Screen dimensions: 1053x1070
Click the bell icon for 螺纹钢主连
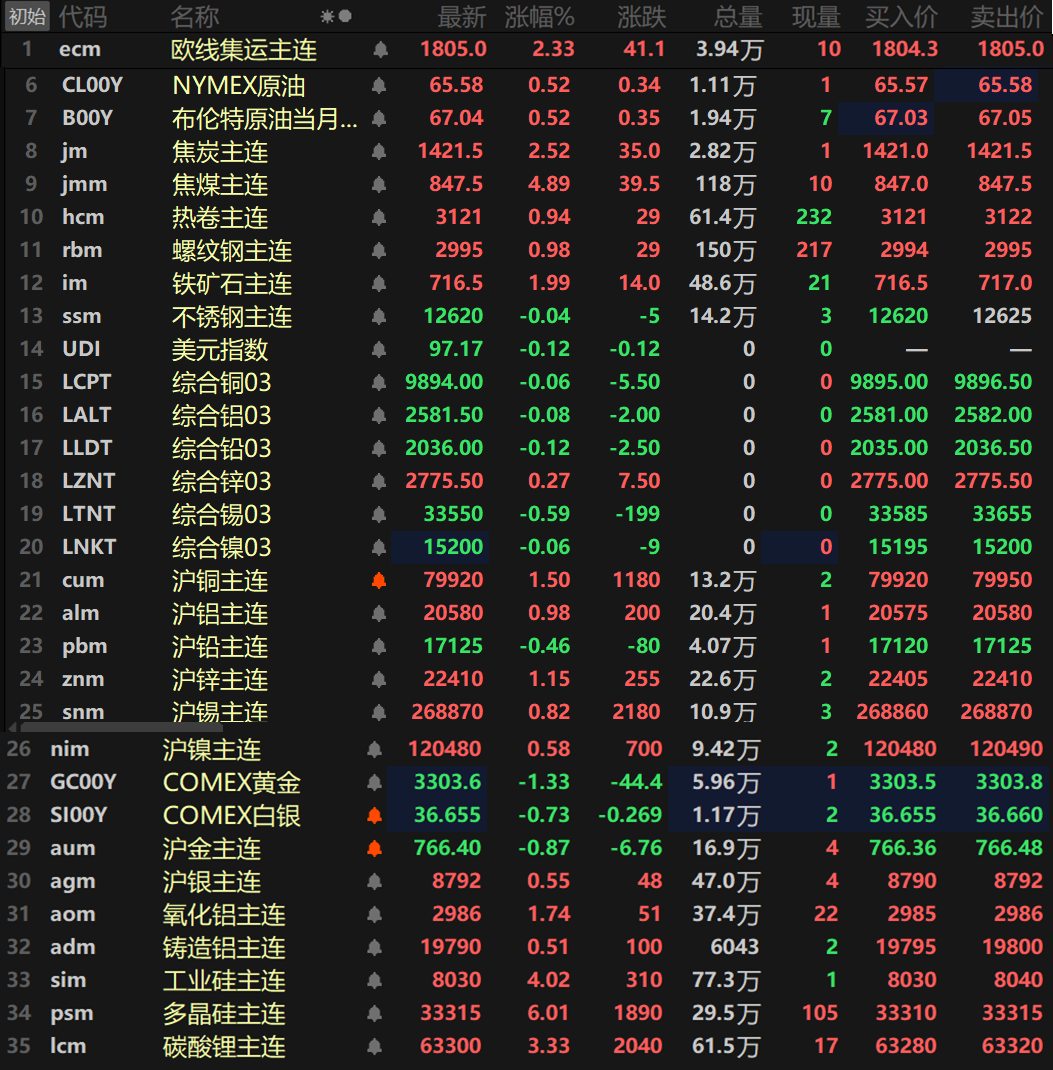tap(379, 250)
